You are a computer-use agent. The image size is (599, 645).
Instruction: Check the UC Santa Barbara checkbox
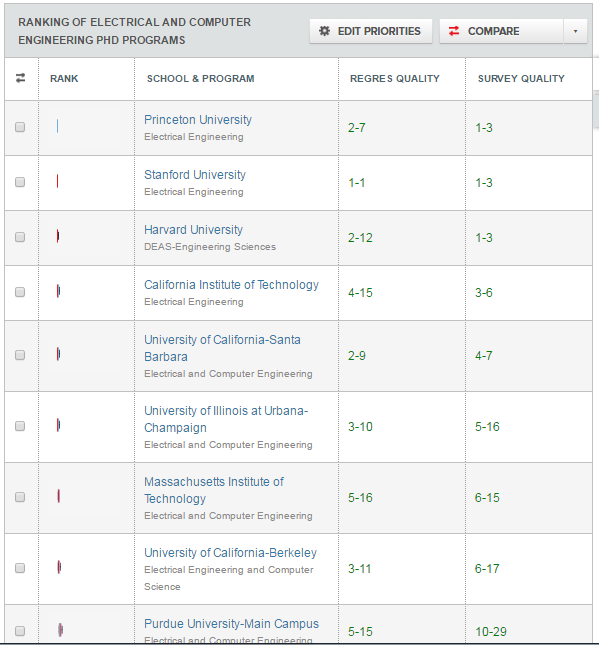tap(20, 355)
